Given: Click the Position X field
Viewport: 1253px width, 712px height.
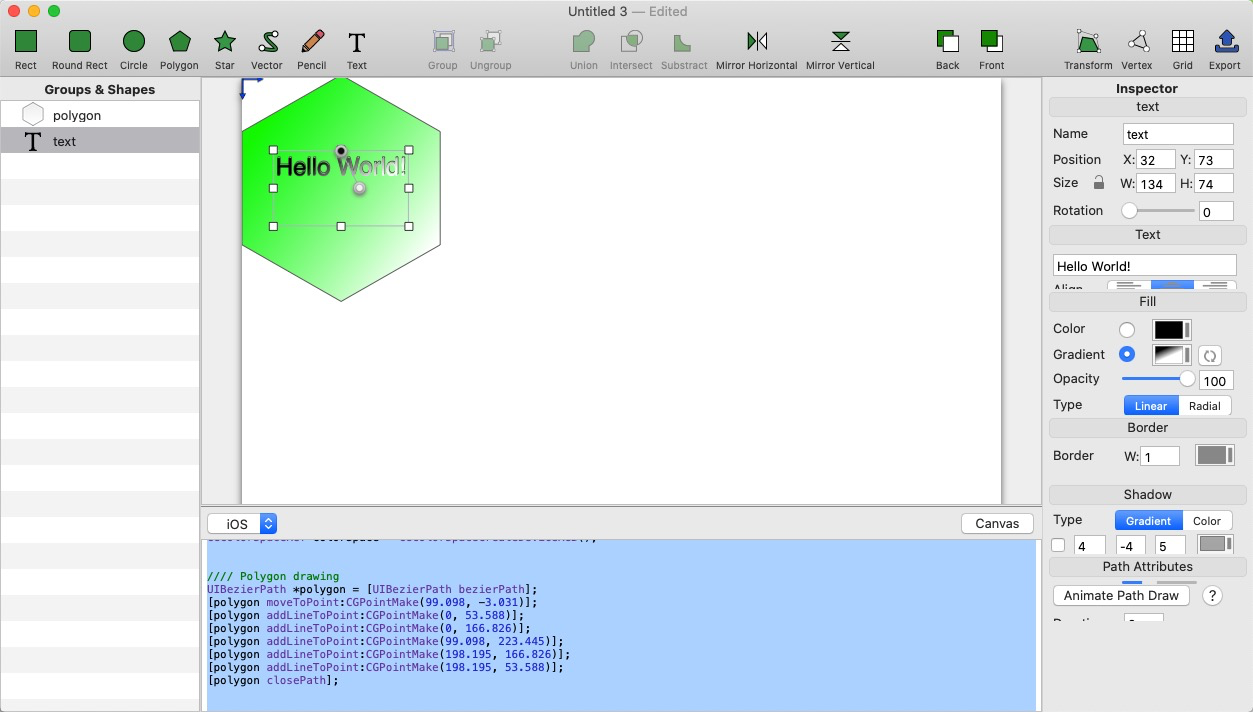Looking at the screenshot, I should pos(1155,160).
